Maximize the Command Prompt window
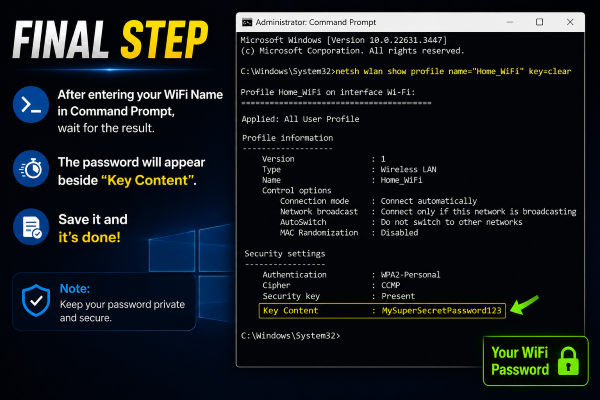600x400 pixels. pyautogui.click(x=540, y=22)
